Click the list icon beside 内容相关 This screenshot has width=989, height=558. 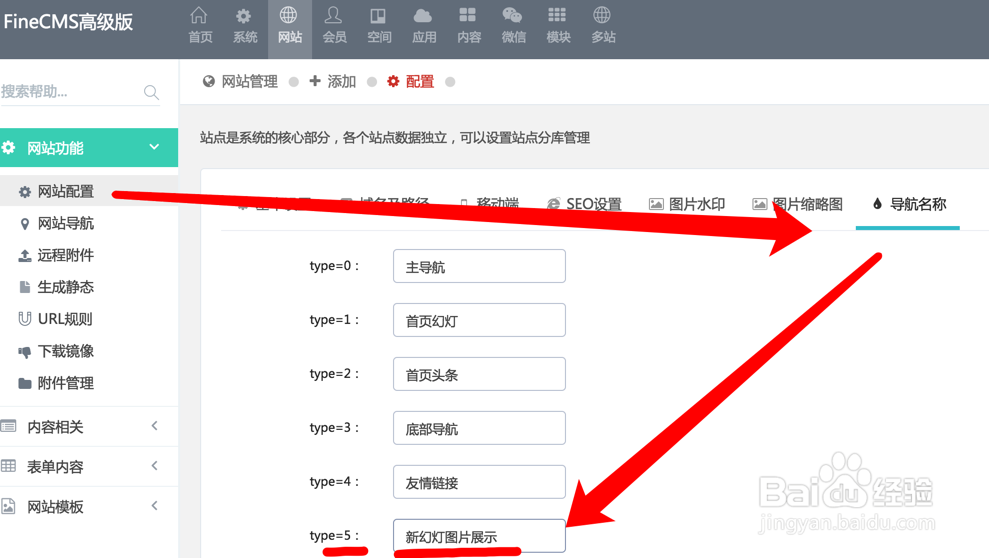coord(8,427)
